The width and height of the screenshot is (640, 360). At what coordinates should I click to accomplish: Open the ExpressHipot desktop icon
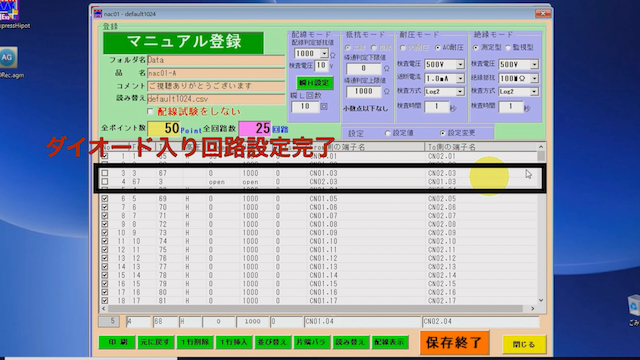click(x=9, y=11)
